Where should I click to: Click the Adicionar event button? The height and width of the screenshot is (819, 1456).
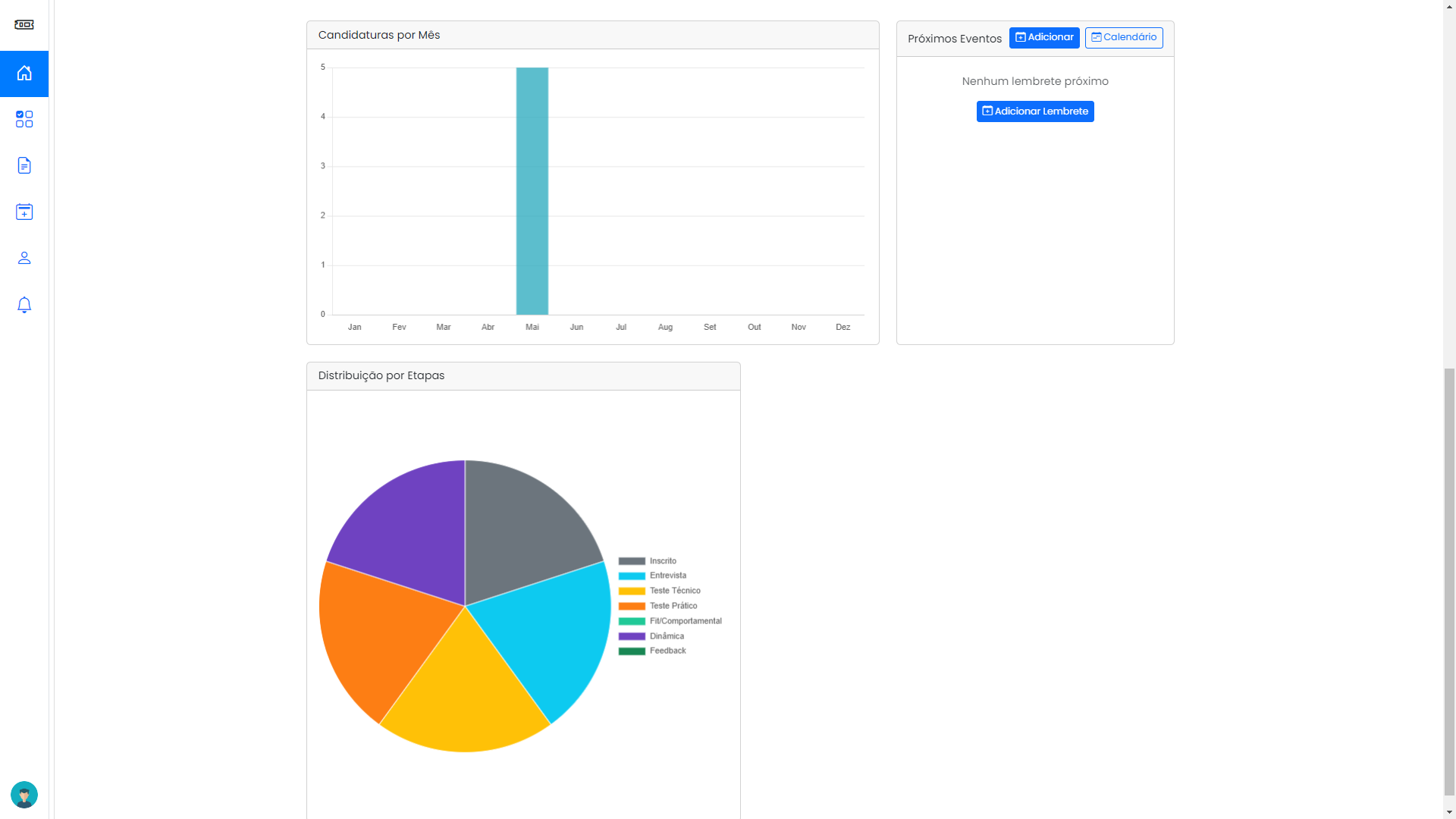1044,37
